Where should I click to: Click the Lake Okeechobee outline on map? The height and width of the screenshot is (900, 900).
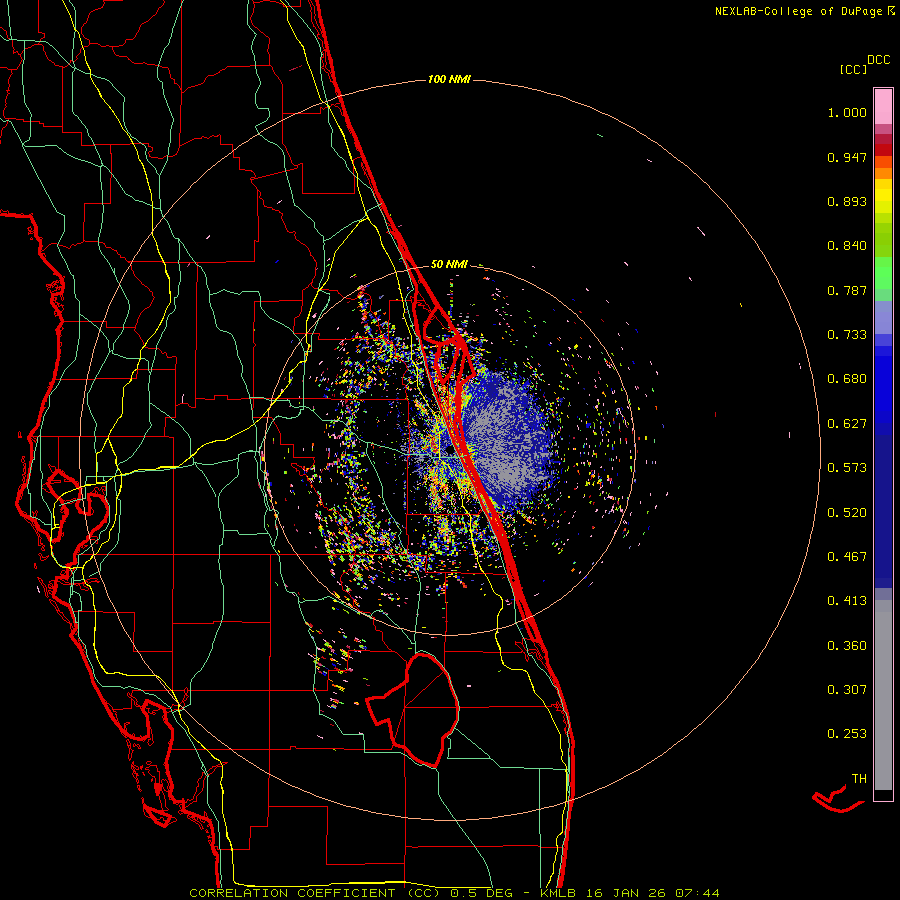click(x=413, y=709)
